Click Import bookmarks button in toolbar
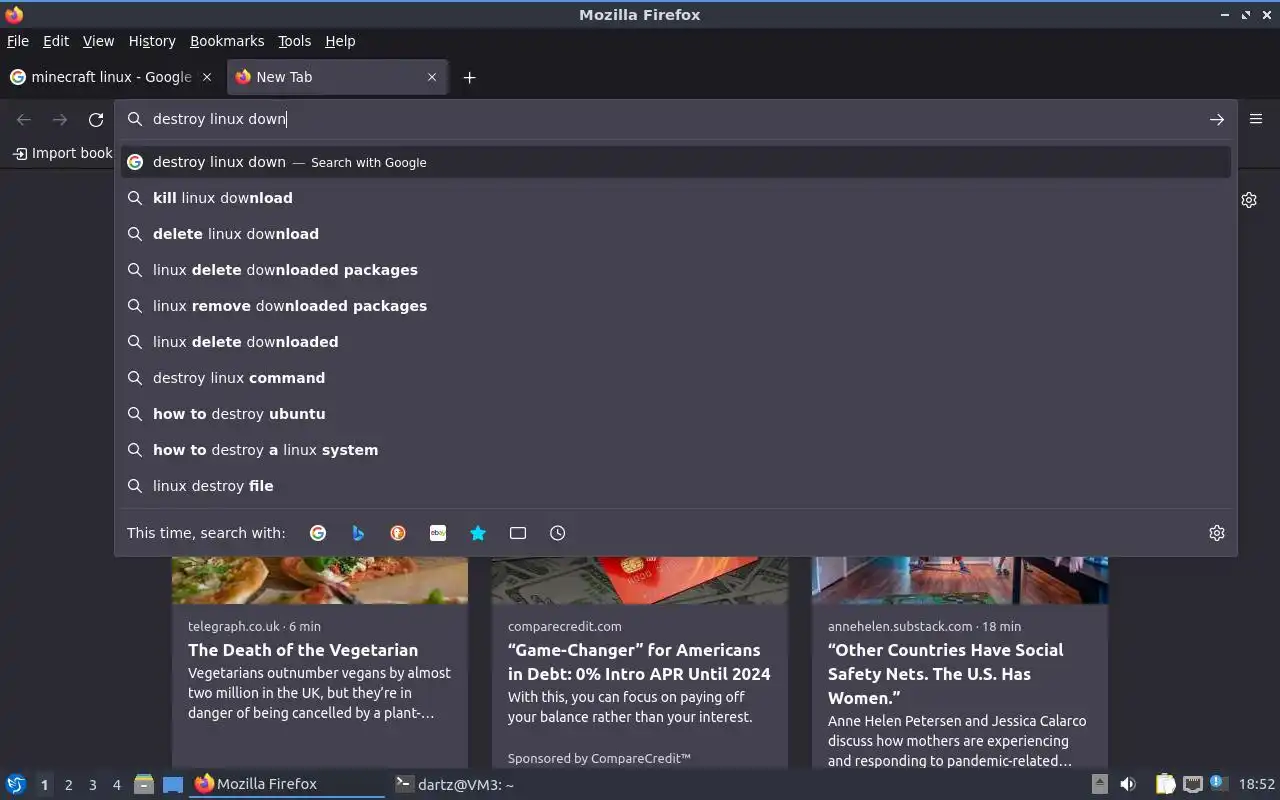The image size is (1280, 800). click(x=62, y=153)
